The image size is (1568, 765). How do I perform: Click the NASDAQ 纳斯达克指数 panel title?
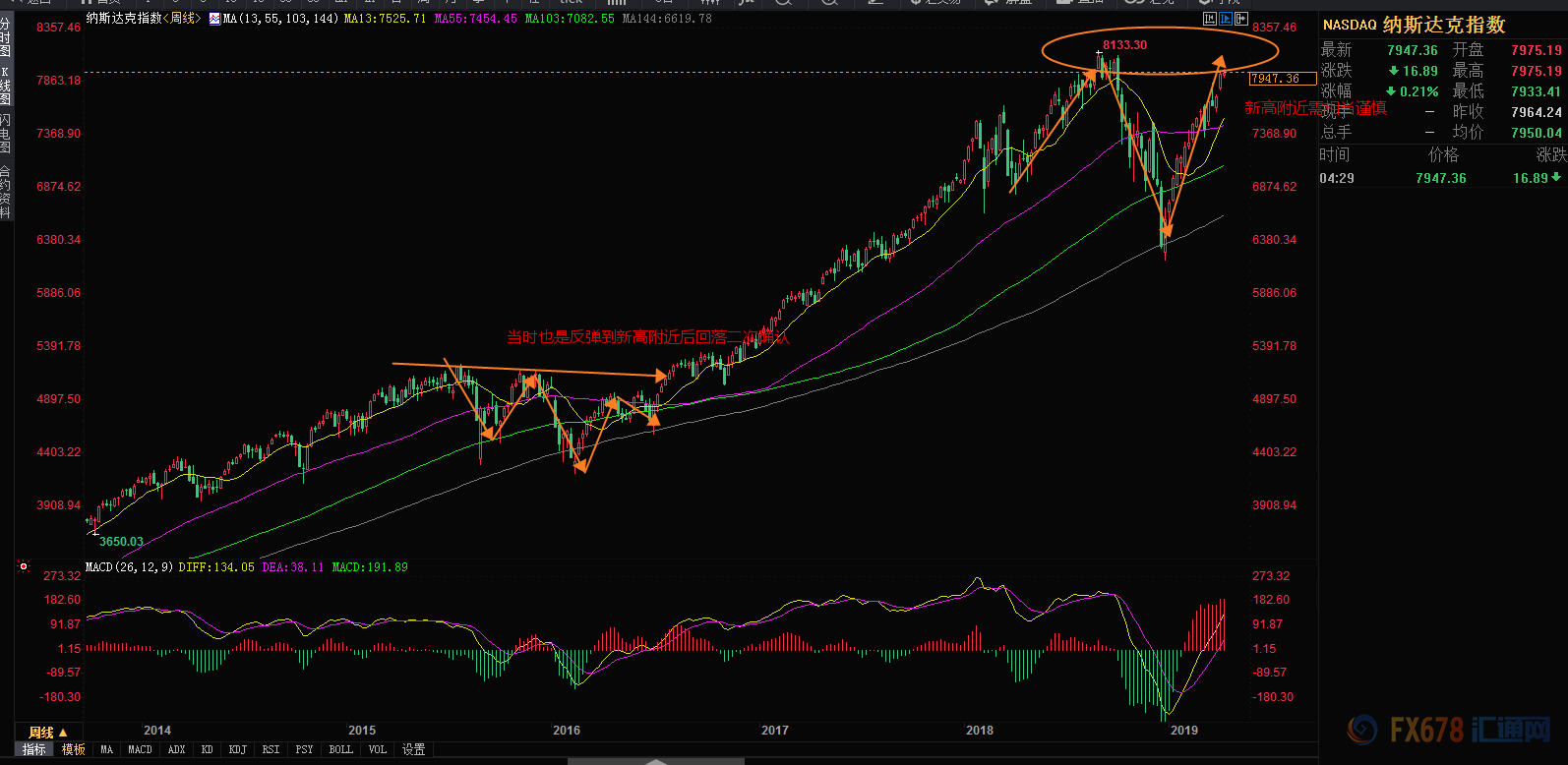[x=1414, y=25]
